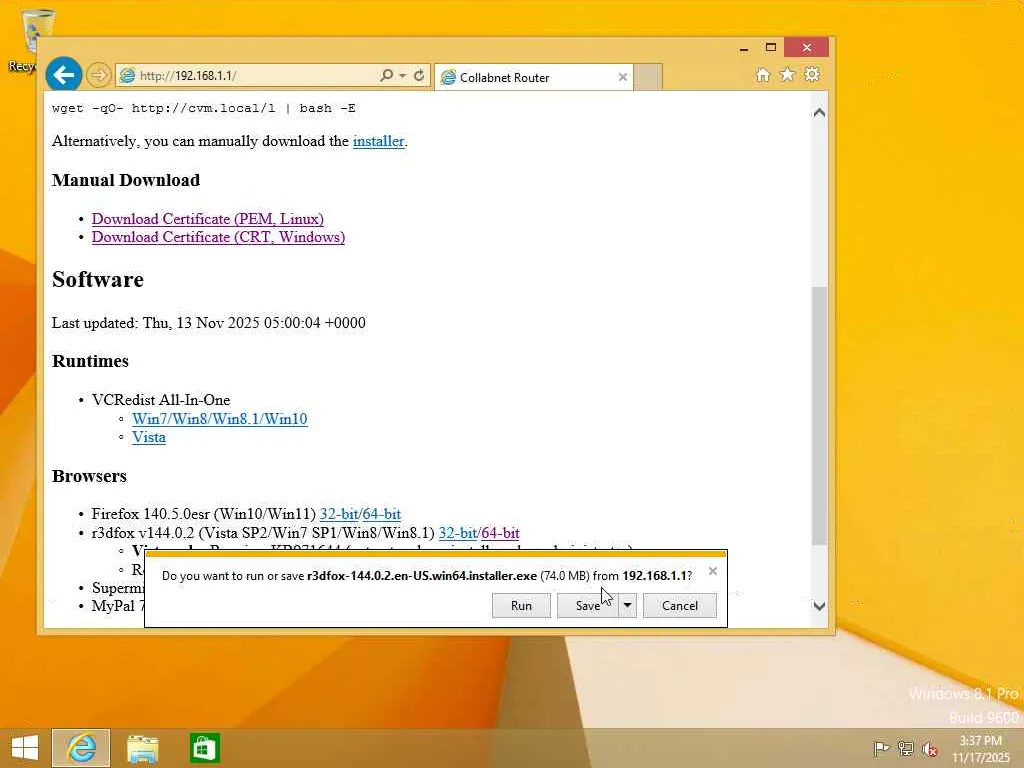The height and width of the screenshot is (768, 1024).
Task: Download Firefox 140.5.0esr 64-bit
Action: [x=381, y=514]
